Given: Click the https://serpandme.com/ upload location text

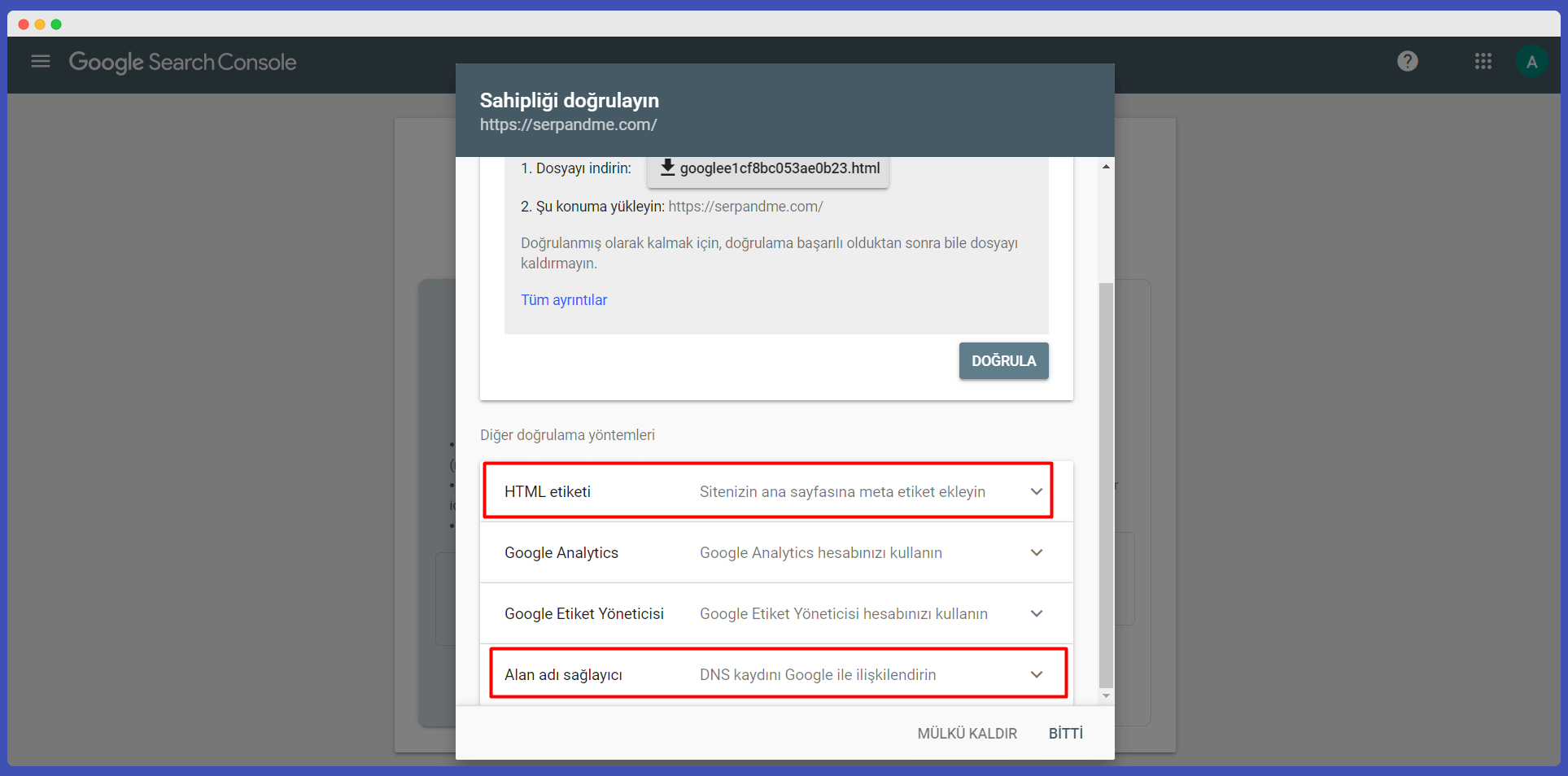Looking at the screenshot, I should (745, 207).
